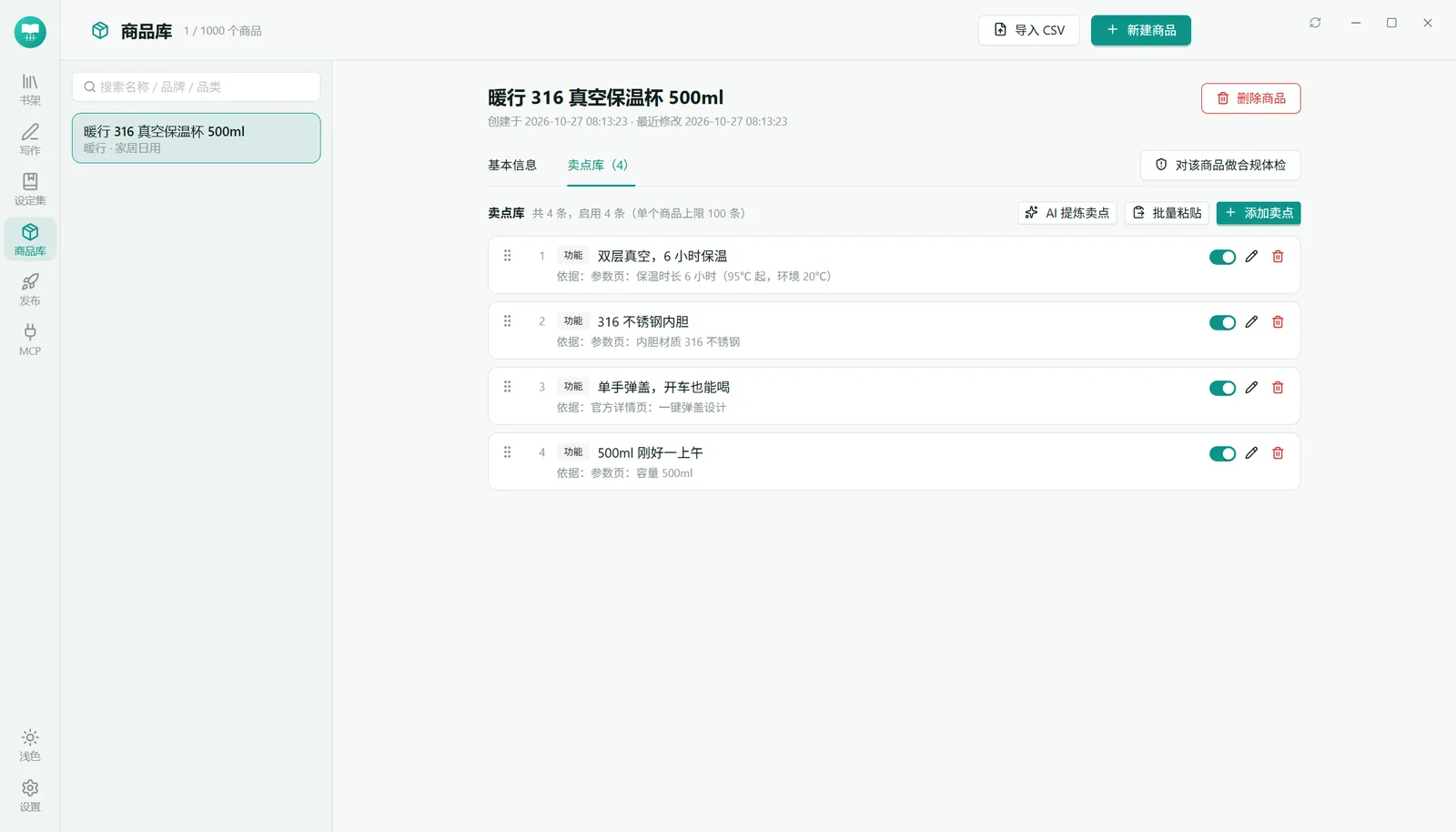Disable the 单手弹盖，开车也能喝 toggle
The height and width of the screenshot is (832, 1456).
pyautogui.click(x=1222, y=388)
